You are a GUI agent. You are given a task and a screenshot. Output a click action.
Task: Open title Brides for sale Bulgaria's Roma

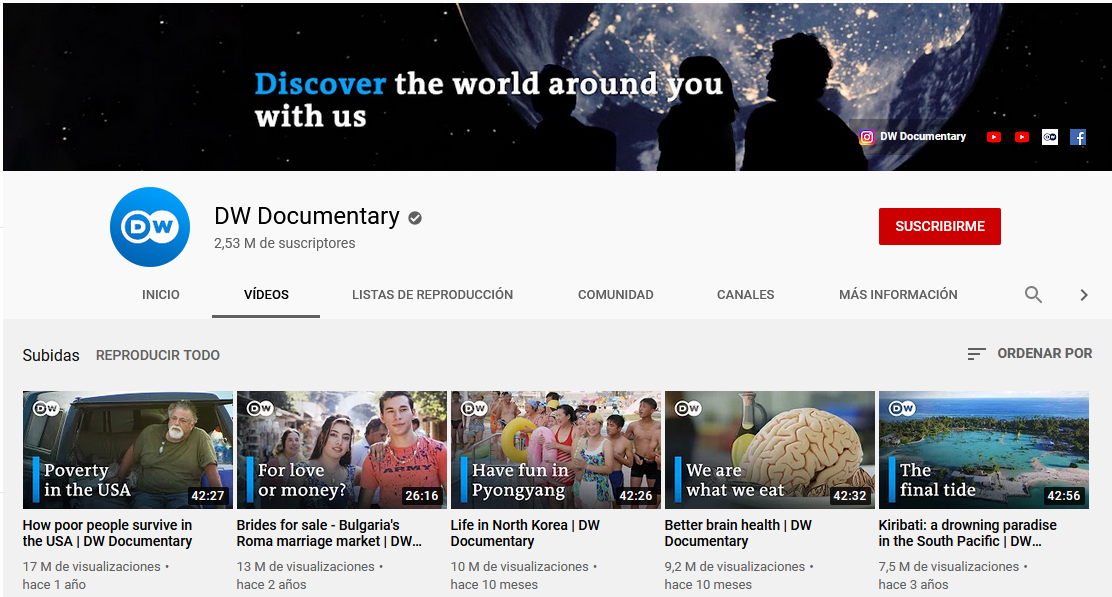point(329,533)
